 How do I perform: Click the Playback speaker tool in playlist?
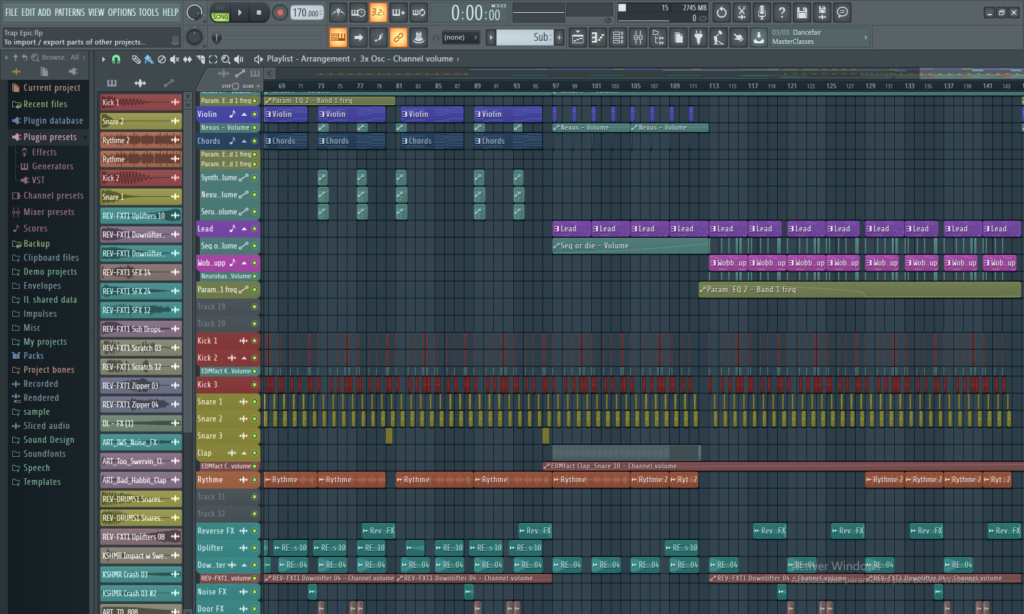click(239, 59)
